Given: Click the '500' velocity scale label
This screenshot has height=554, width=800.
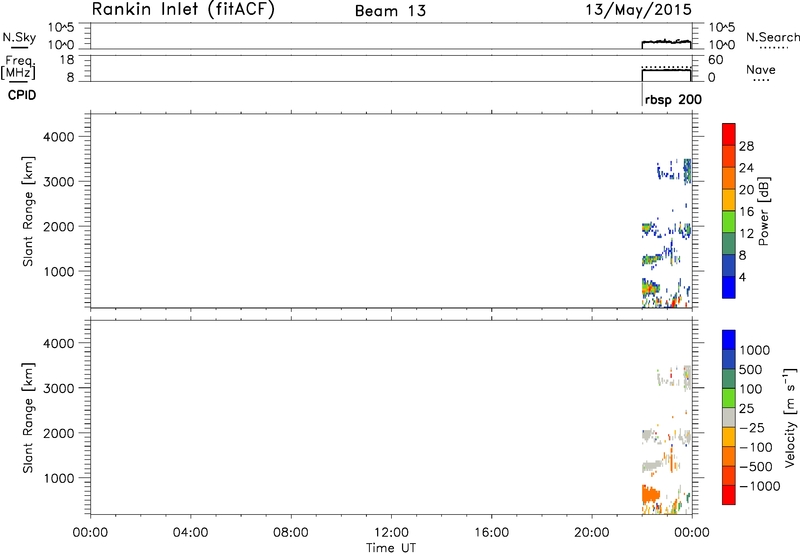Looking at the screenshot, I should (x=749, y=369).
